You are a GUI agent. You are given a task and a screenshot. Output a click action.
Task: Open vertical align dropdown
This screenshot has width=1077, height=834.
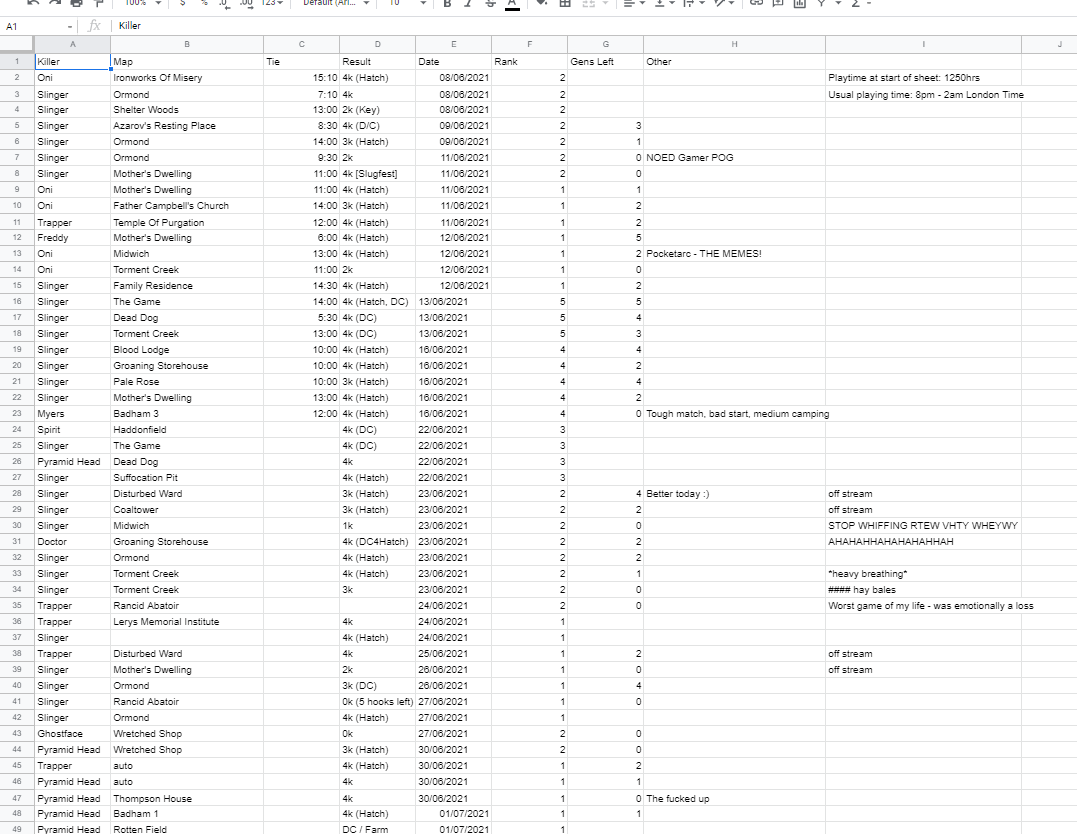coord(664,3)
